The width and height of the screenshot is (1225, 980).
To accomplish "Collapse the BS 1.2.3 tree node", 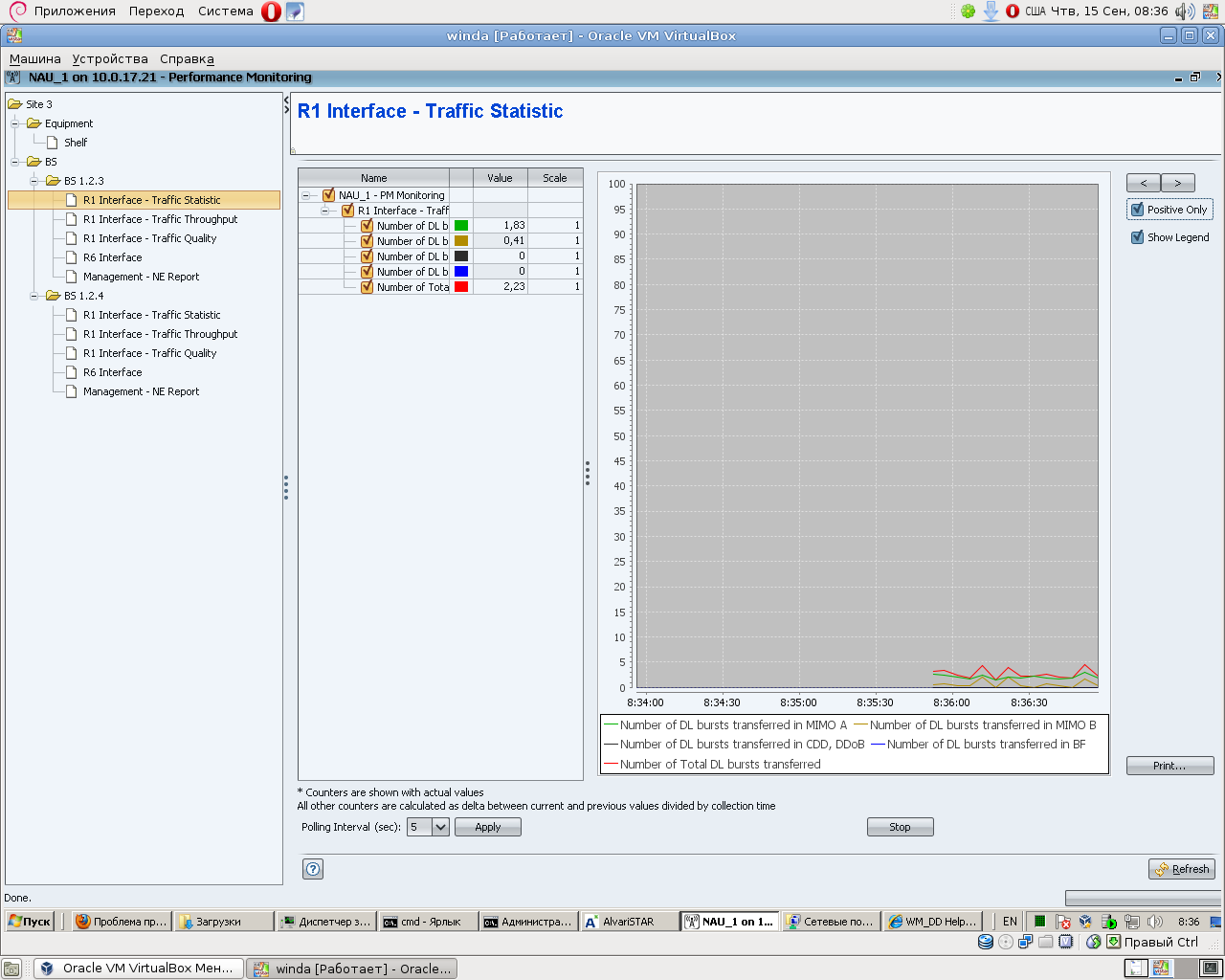I will (x=34, y=181).
